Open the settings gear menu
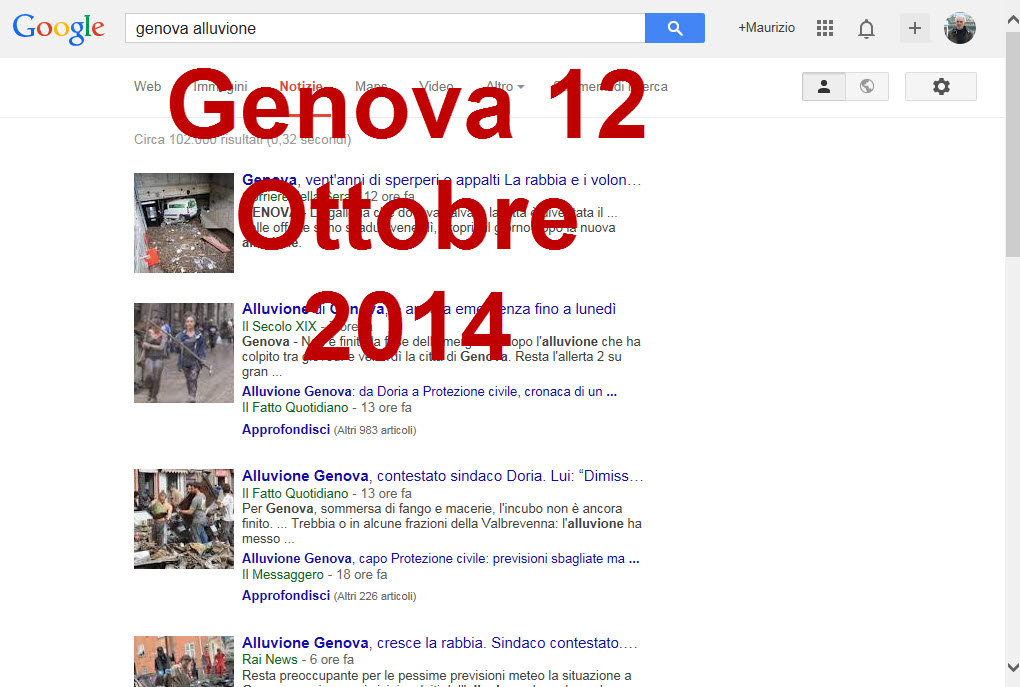1020x687 pixels. (940, 87)
